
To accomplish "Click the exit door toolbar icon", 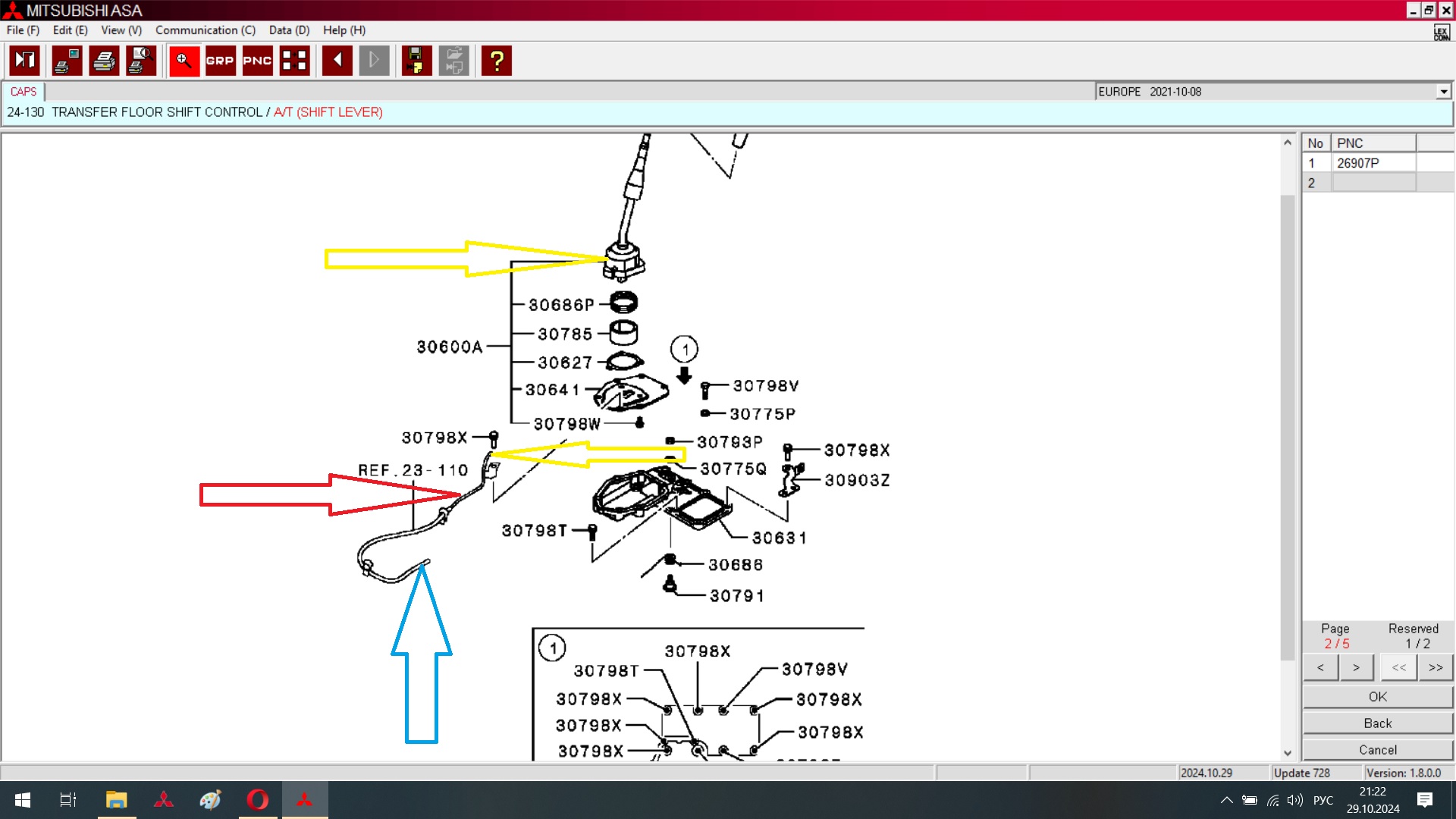I will tap(24, 61).
